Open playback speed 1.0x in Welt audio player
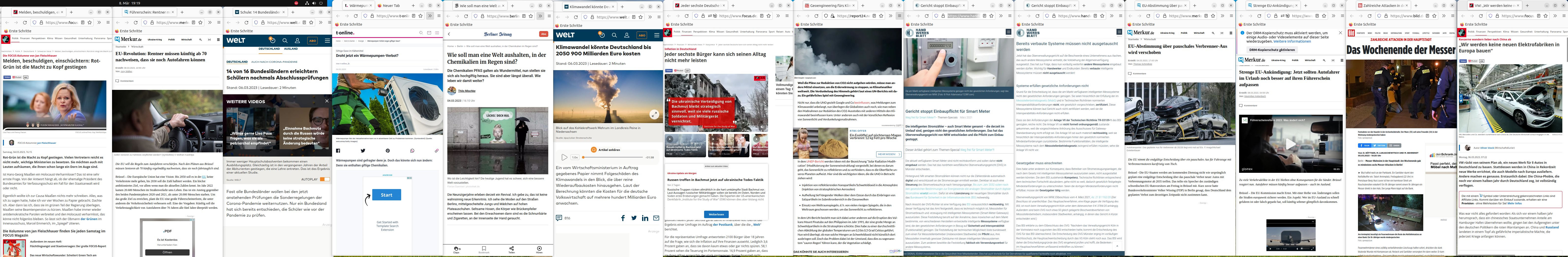 pyautogui.click(x=575, y=157)
